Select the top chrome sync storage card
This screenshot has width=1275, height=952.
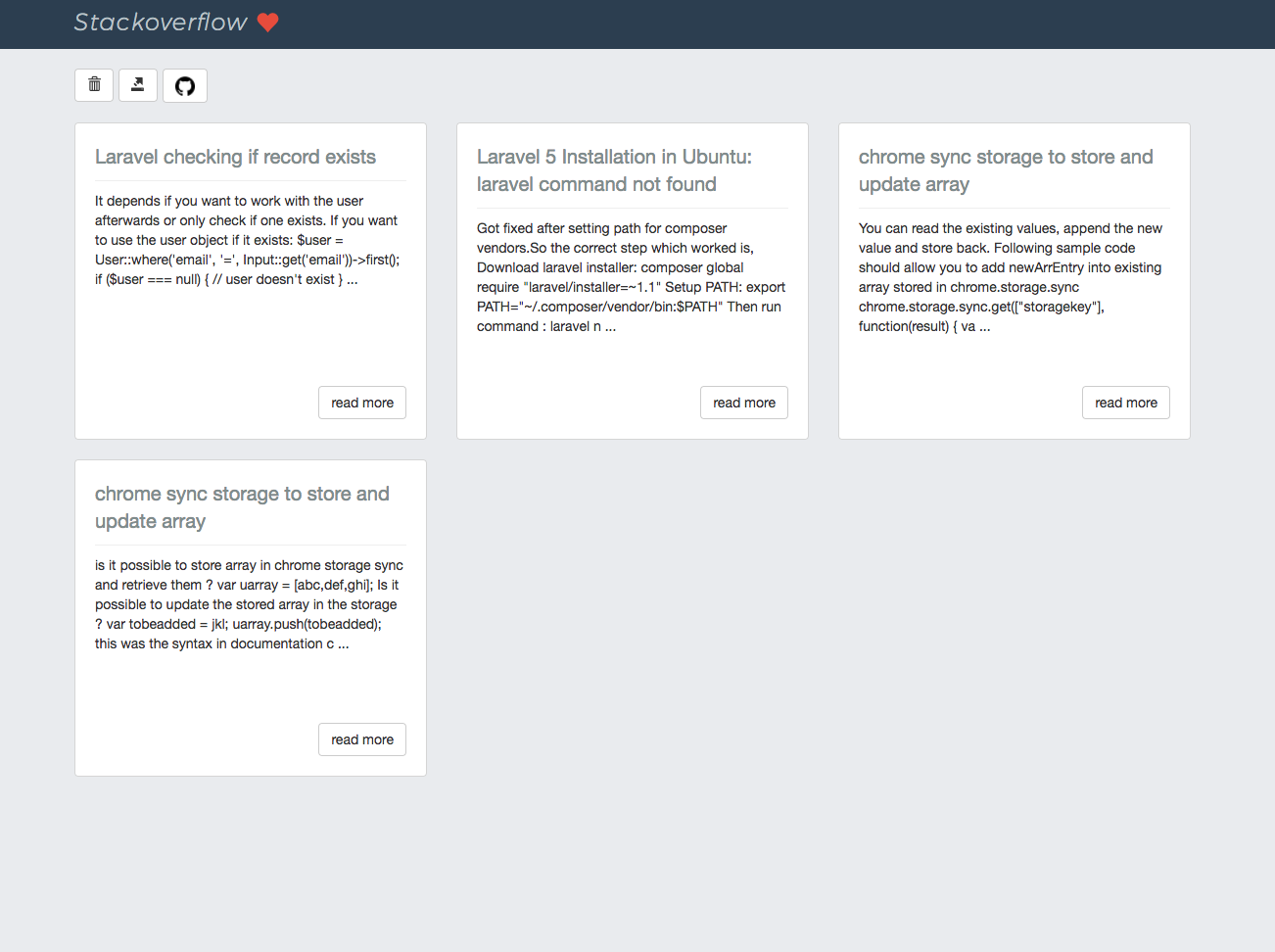tap(1014, 280)
